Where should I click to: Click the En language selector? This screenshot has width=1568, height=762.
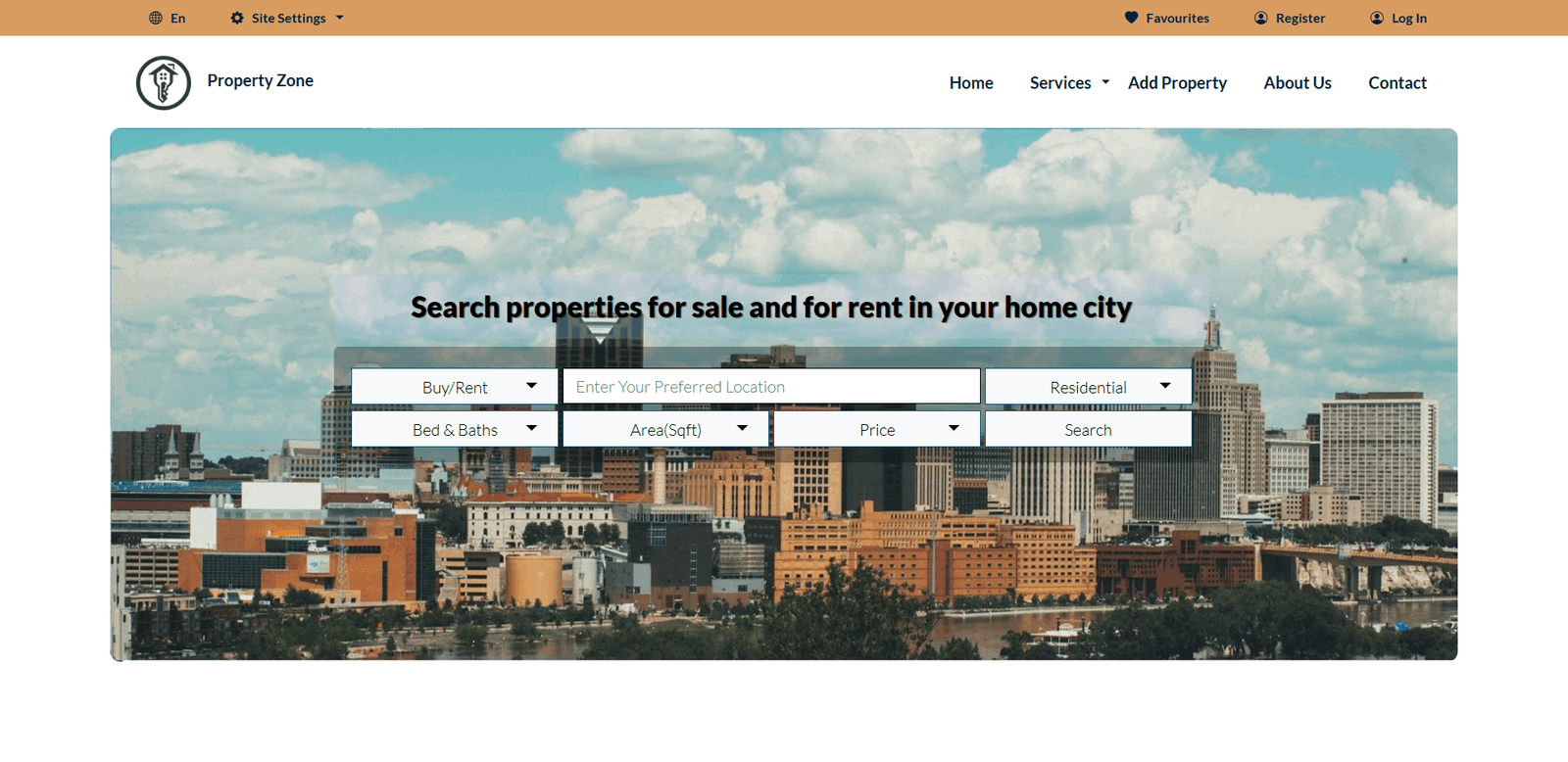pyautogui.click(x=177, y=18)
